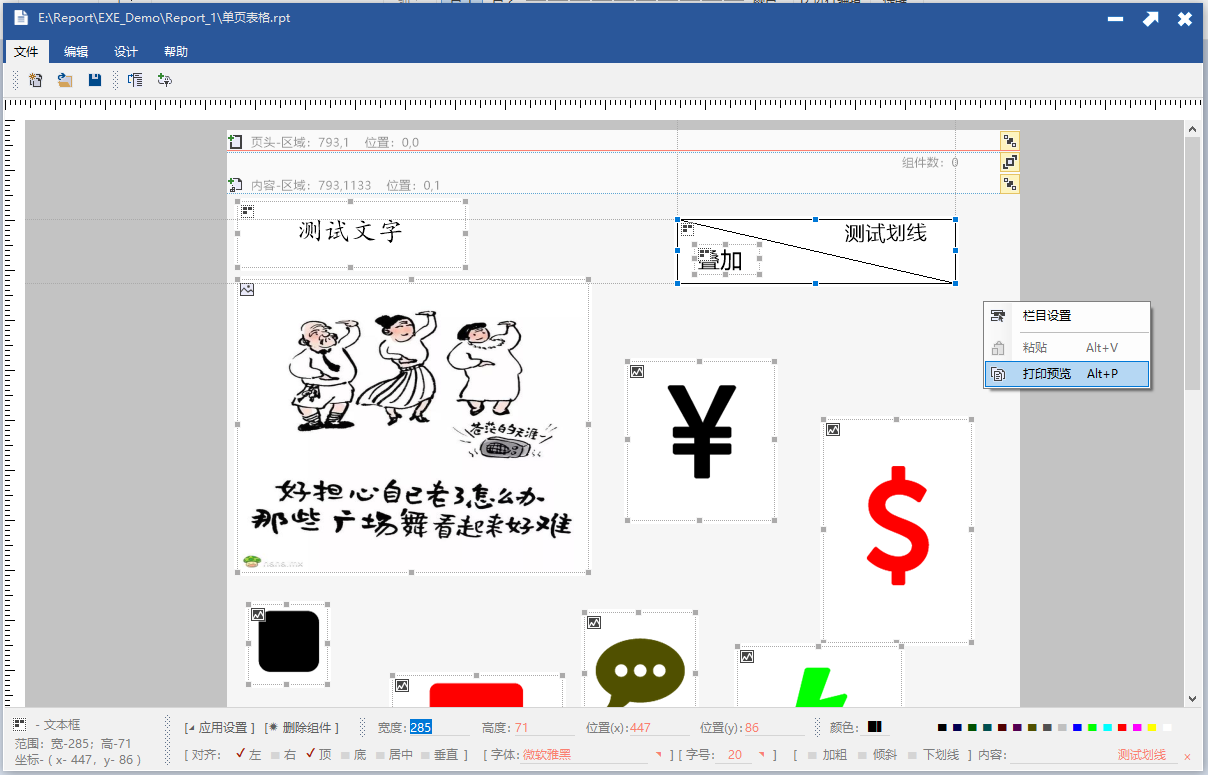Viewport: 1208px width, 775px height.
Task: Click the document icon in the title bar
Action: (20, 18)
